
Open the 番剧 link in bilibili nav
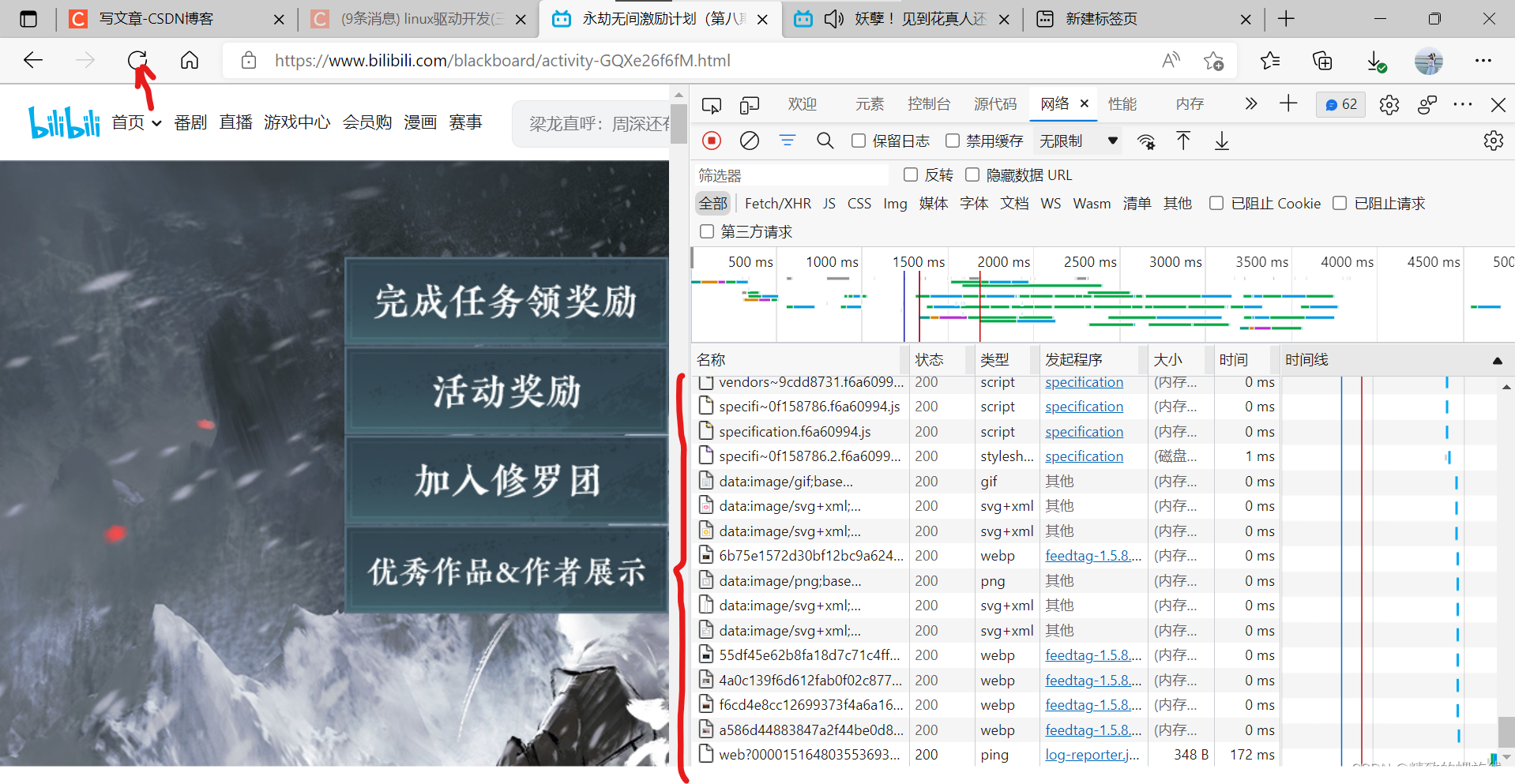(190, 122)
